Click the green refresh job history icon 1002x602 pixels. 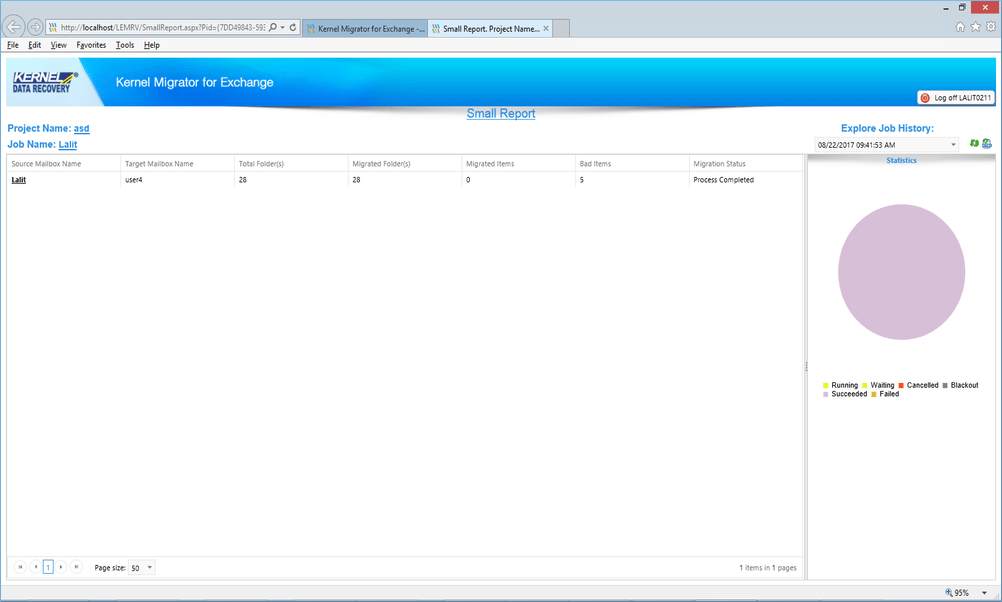pos(974,144)
